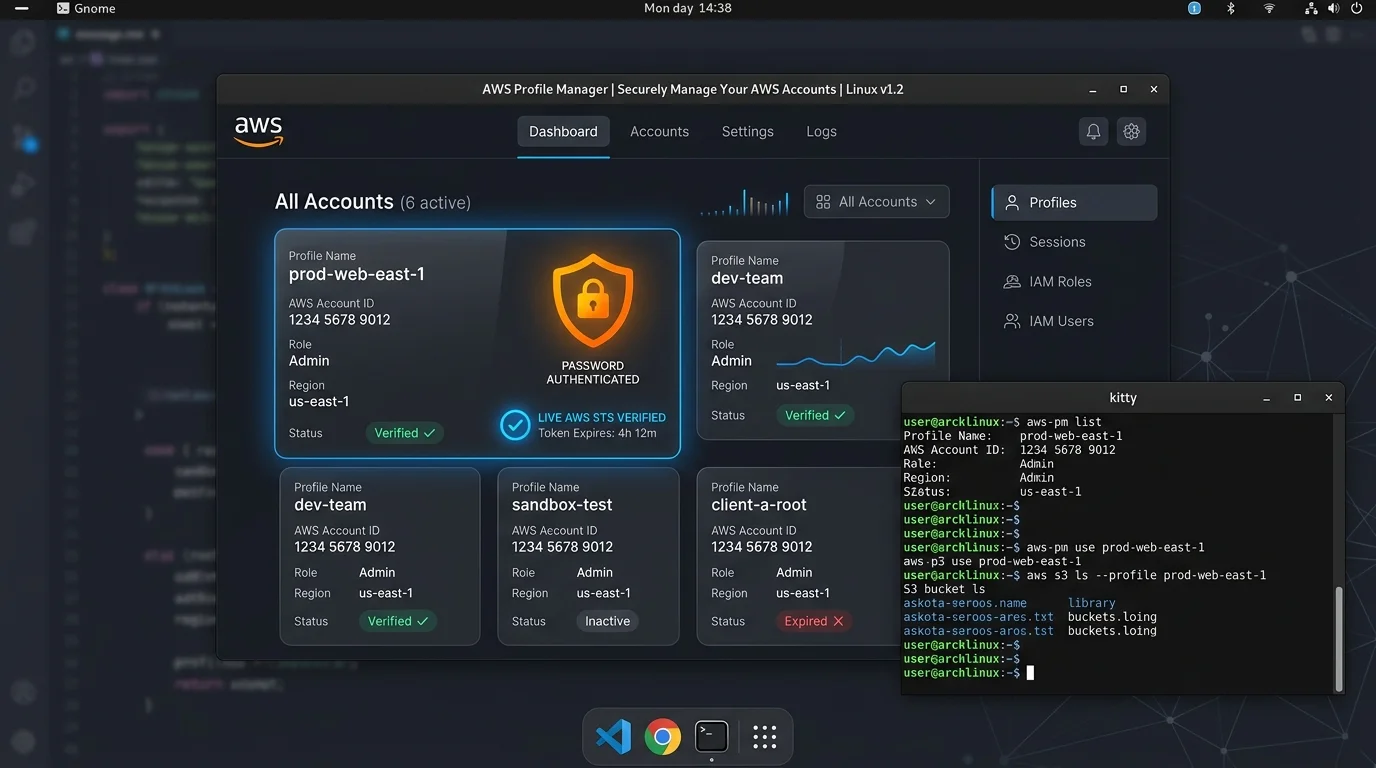Click "askota-seroos-ares.txt" in the kitty terminal
This screenshot has height=768, width=1376.
point(979,618)
